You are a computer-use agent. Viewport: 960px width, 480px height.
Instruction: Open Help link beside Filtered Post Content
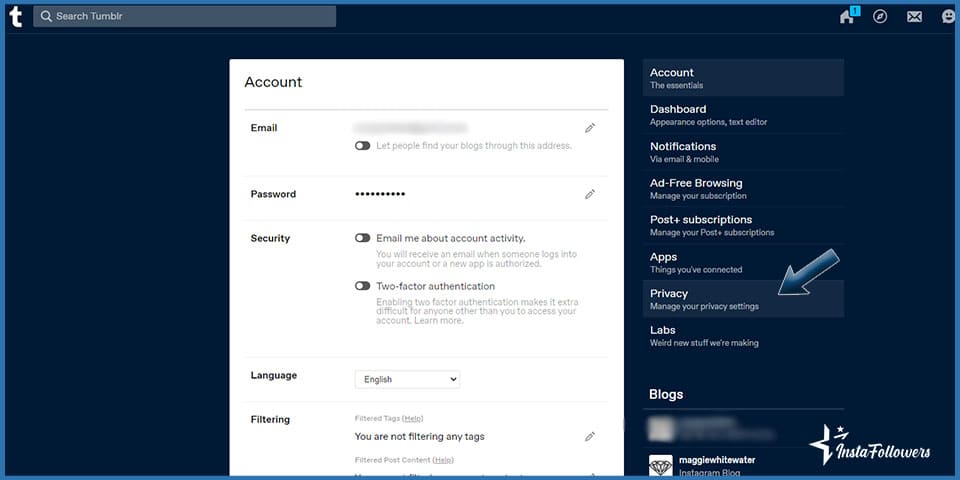443,460
